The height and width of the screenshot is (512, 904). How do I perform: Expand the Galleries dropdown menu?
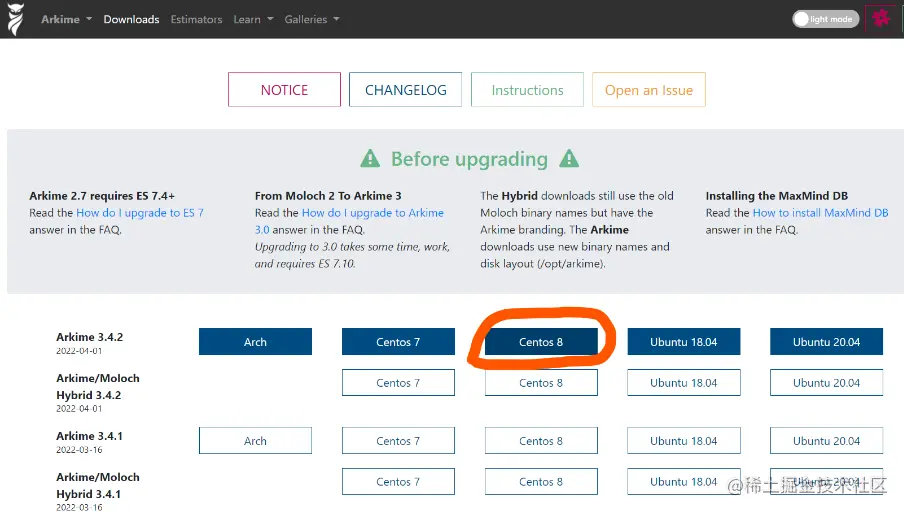coord(312,19)
